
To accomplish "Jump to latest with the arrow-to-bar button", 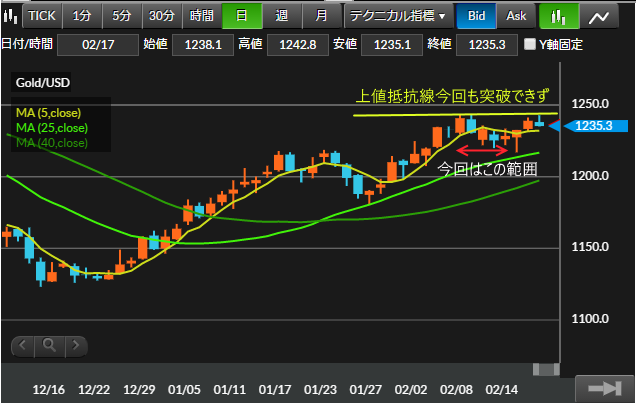I will click(x=604, y=389).
